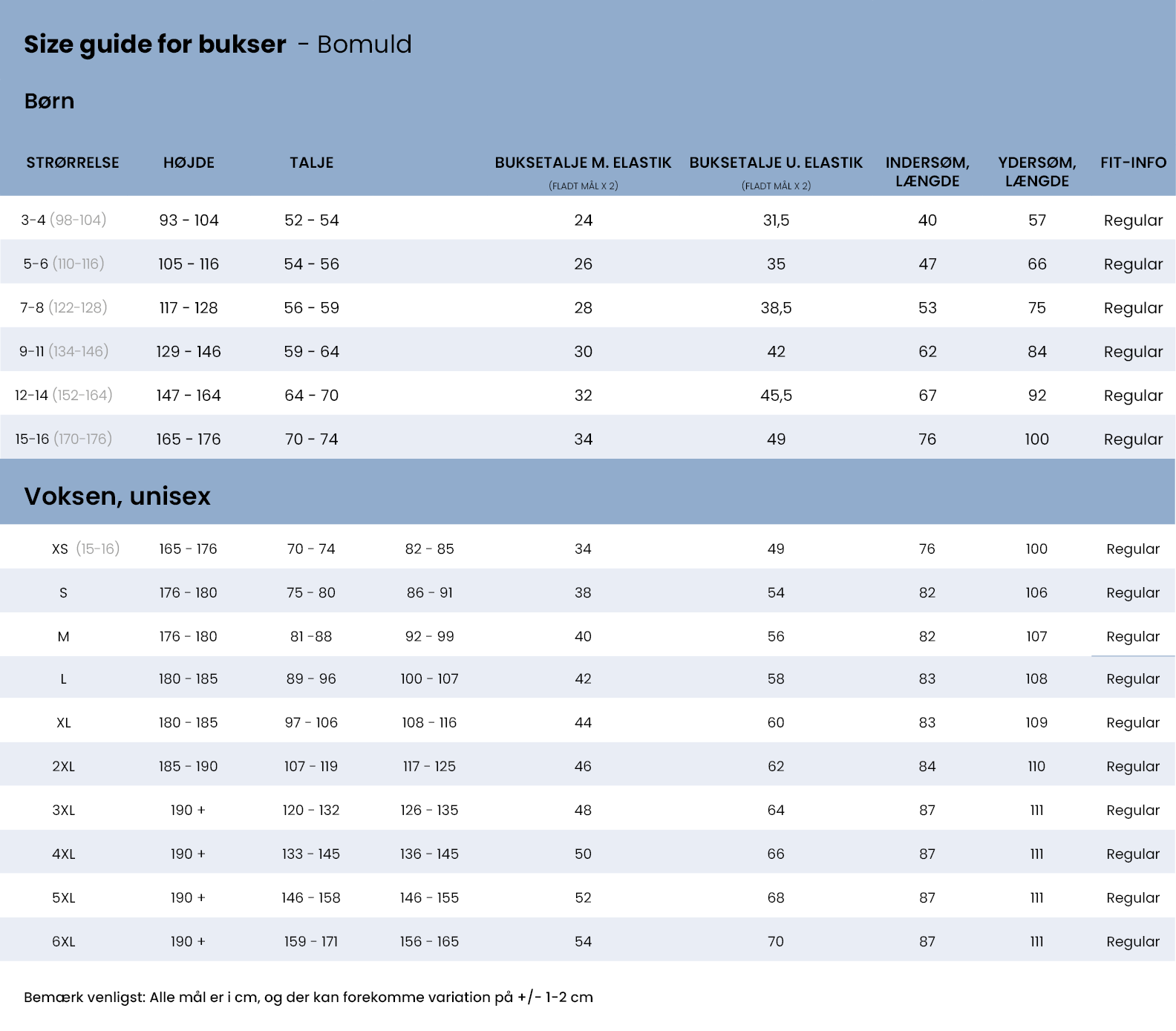The height and width of the screenshot is (1031, 1176).
Task: Click the 15-16 (170-176) size label
Action: 63,439
